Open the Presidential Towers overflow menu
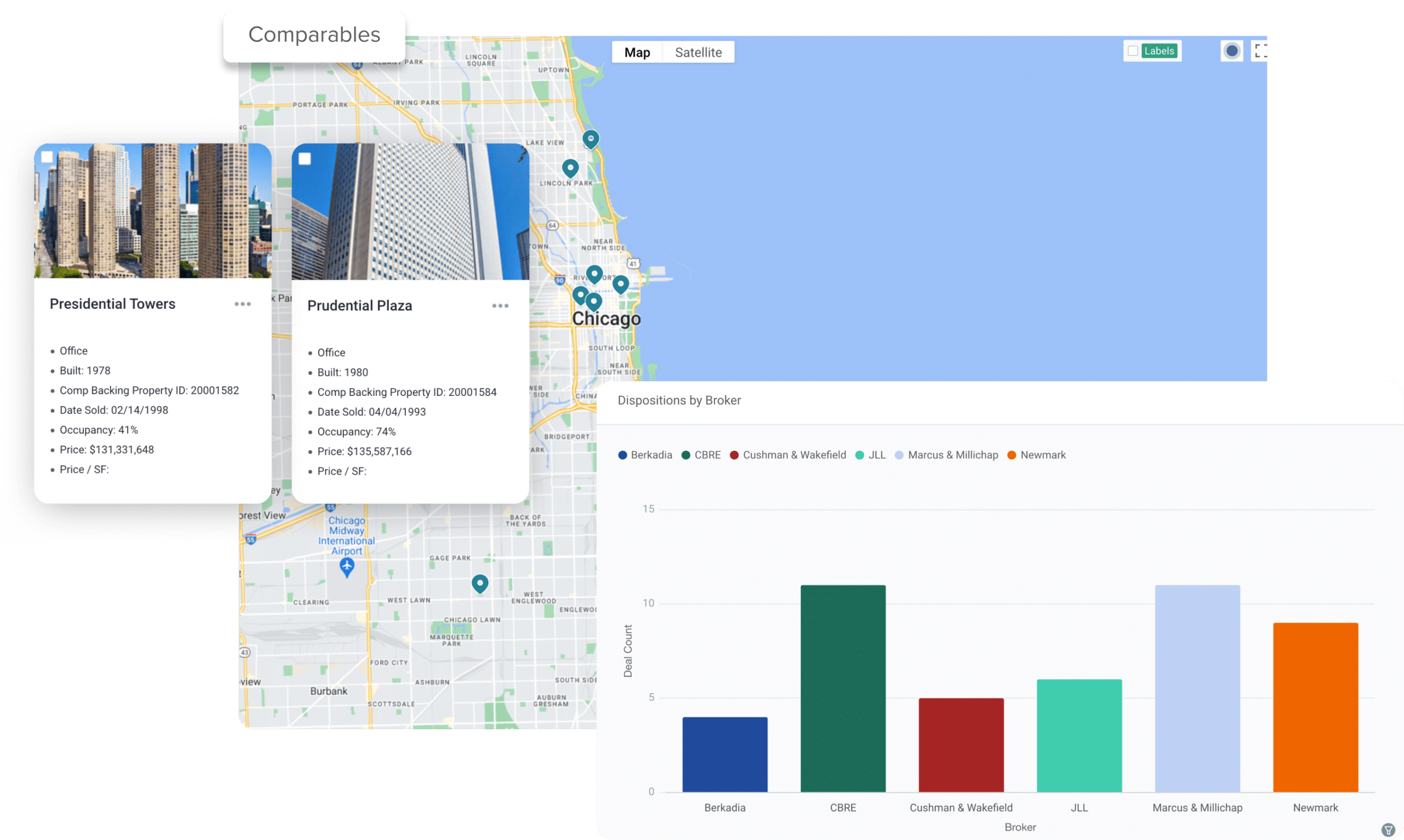Image resolution: width=1404 pixels, height=840 pixels. pos(243,304)
